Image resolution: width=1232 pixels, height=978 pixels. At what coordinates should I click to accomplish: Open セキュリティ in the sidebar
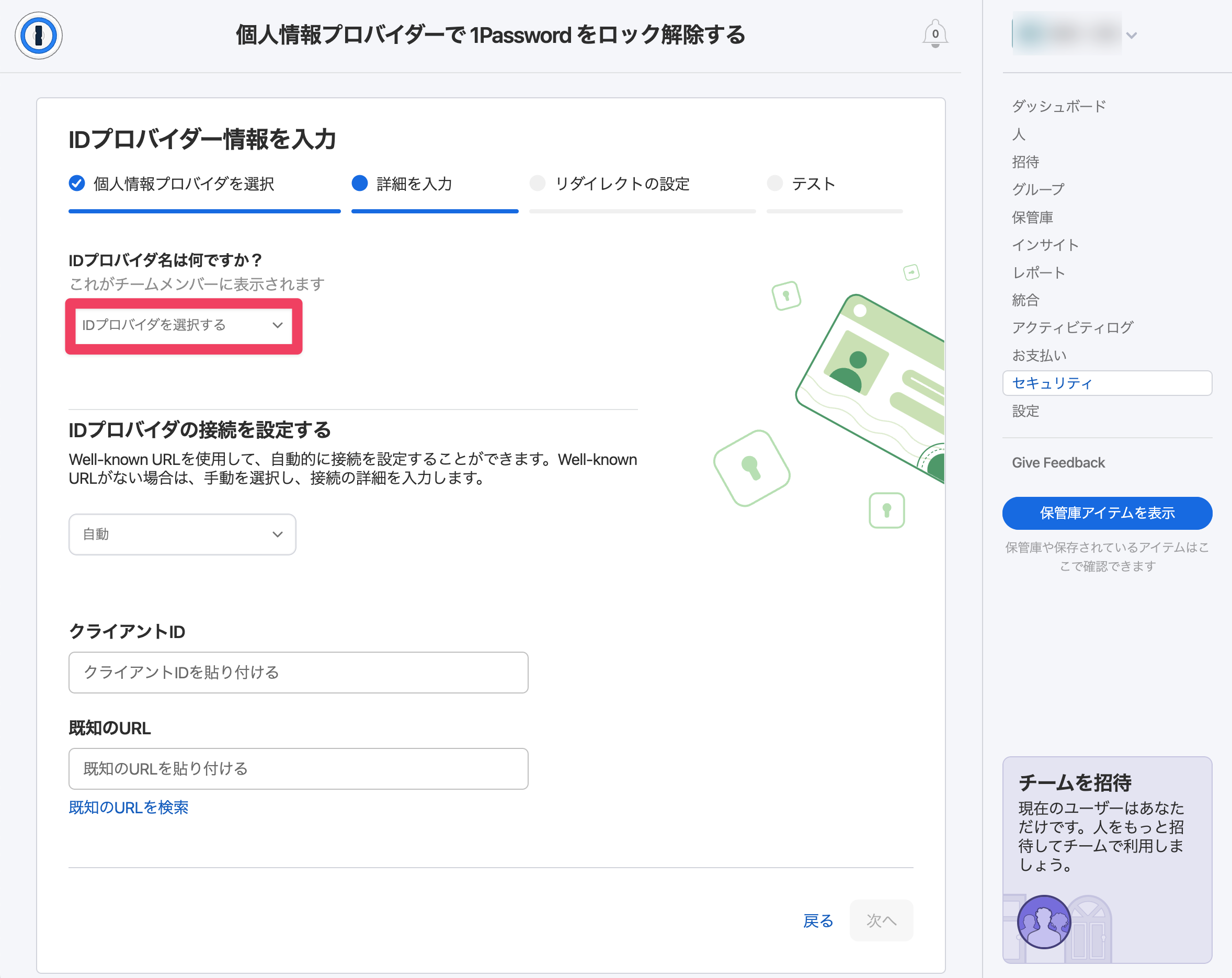1107,383
